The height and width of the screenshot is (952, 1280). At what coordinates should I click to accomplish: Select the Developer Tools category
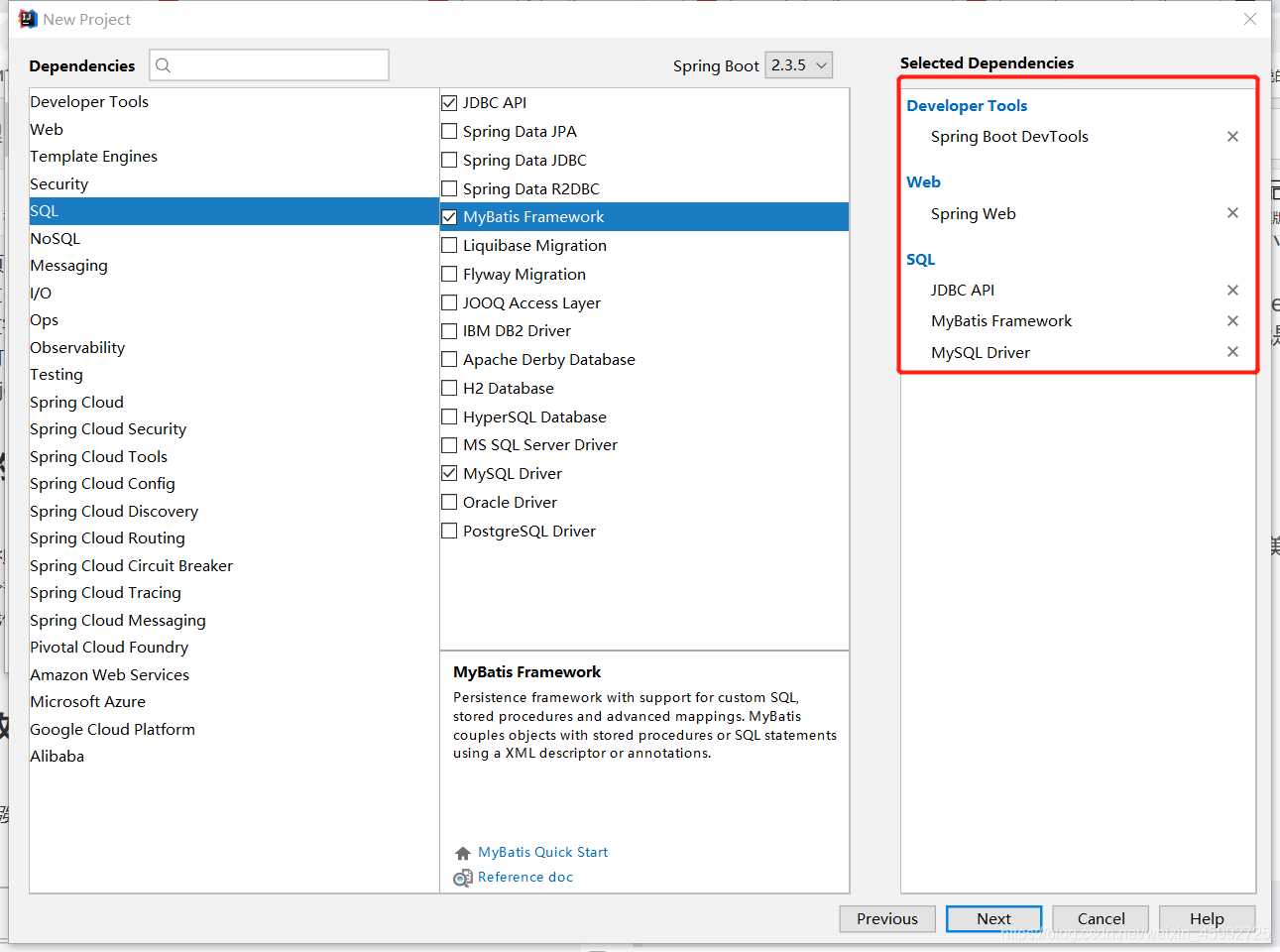pyautogui.click(x=234, y=102)
